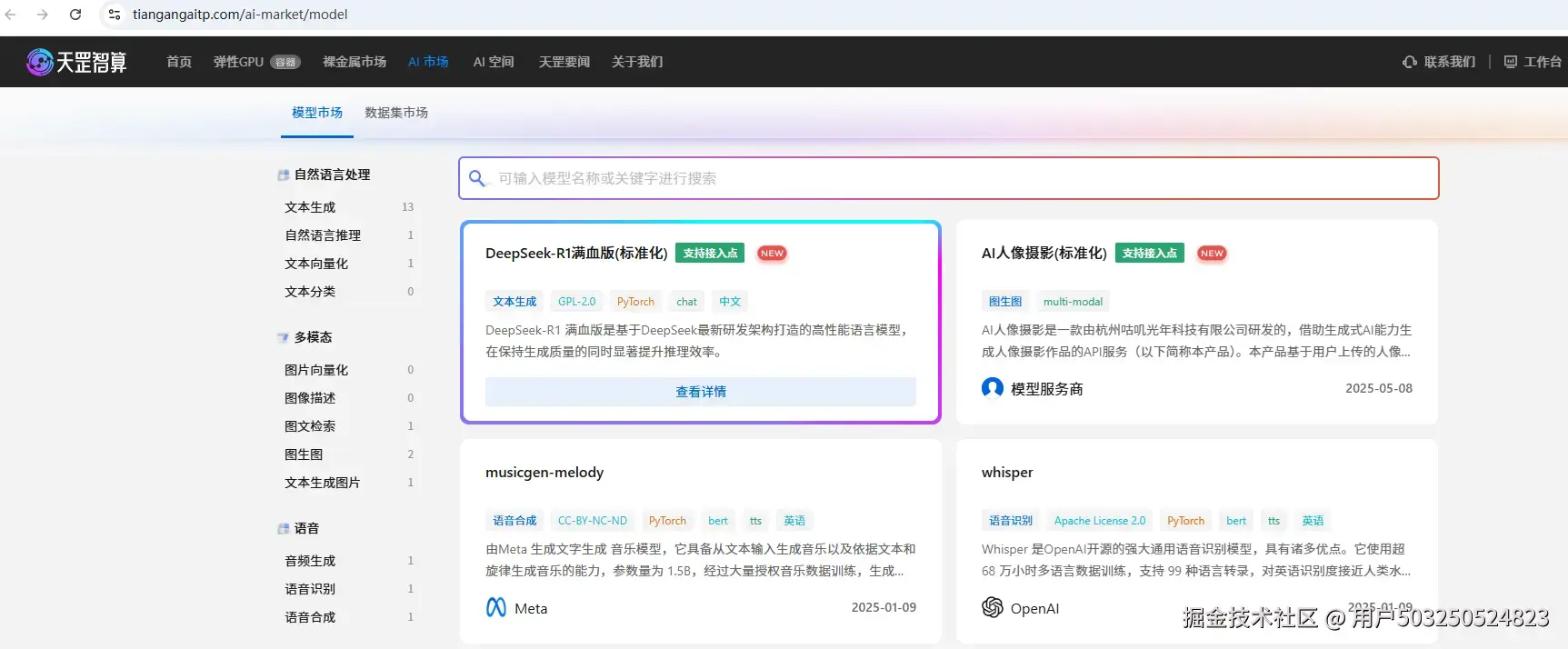Click the 天罡智算 logo icon
The width and height of the screenshot is (1568, 649).
pos(40,62)
